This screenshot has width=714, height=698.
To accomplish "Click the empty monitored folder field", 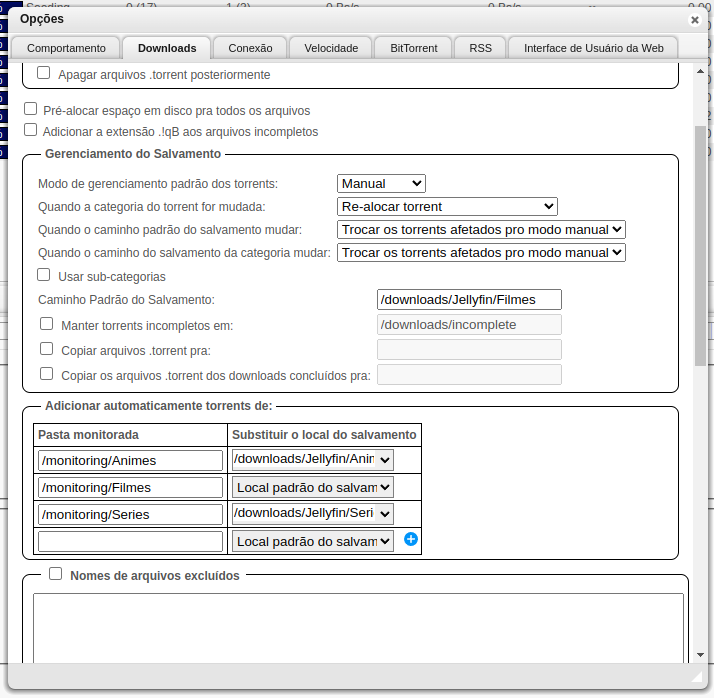I will [x=130, y=541].
